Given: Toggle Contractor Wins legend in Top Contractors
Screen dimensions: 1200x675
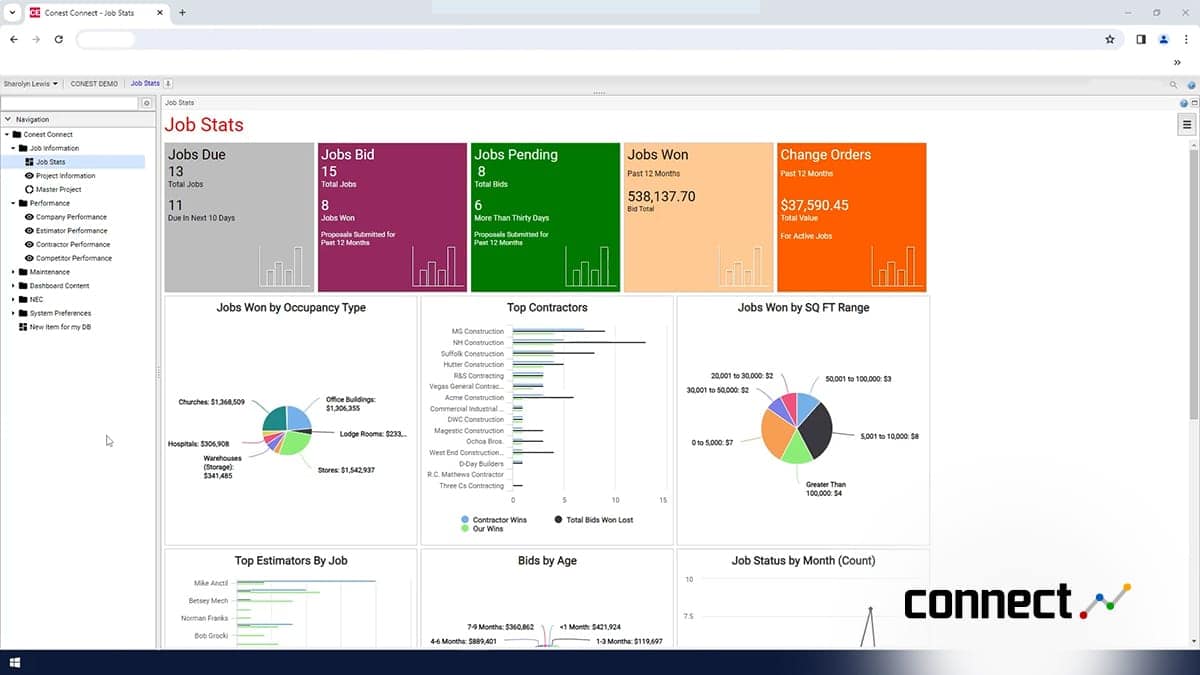Looking at the screenshot, I should point(494,520).
